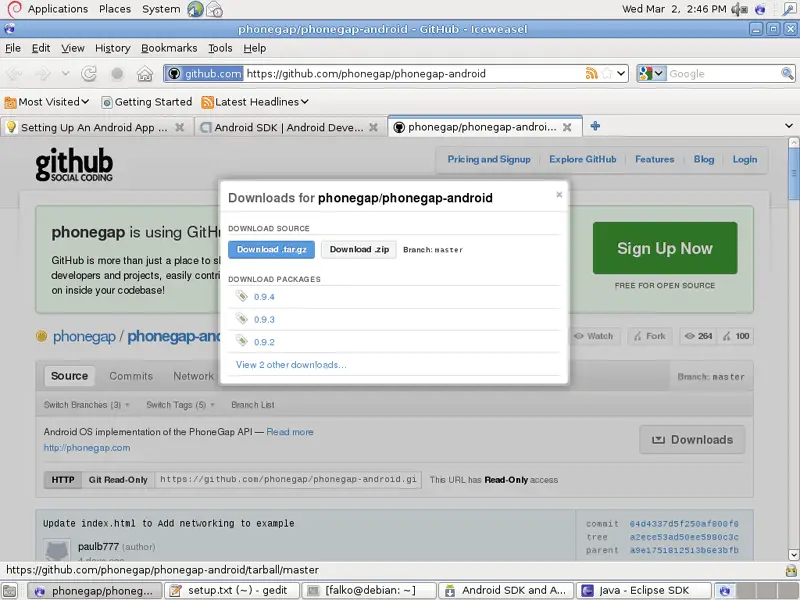Open the System menu
This screenshot has width=800, height=600.
coord(161,9)
